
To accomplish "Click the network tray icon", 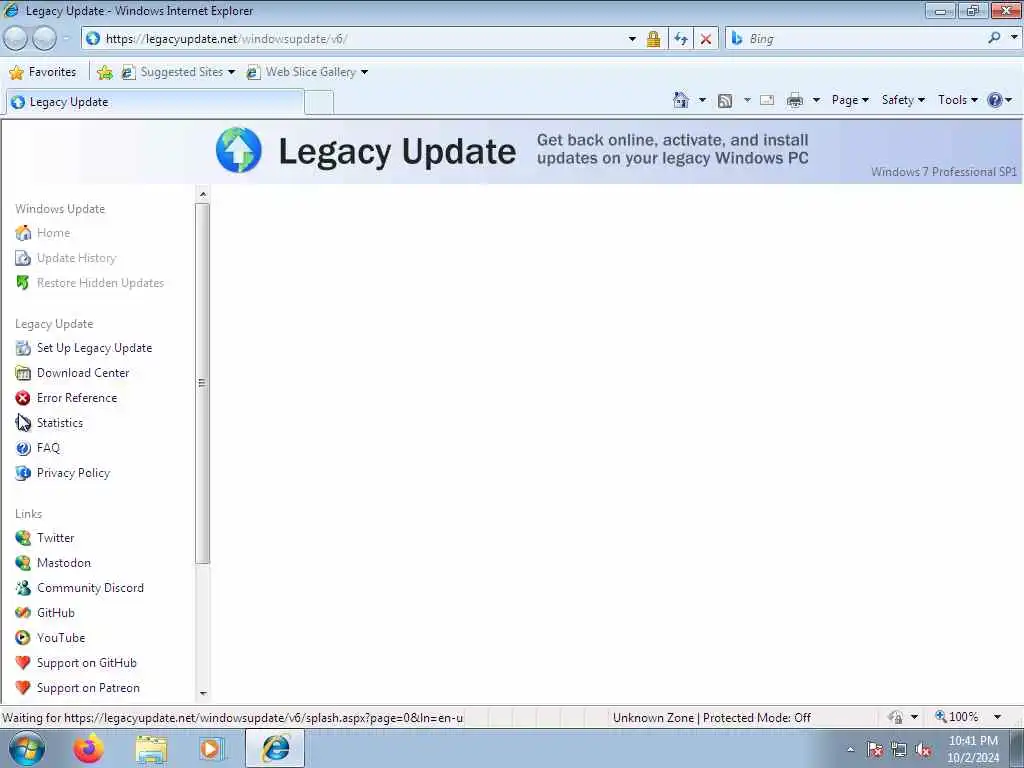I will (x=899, y=750).
